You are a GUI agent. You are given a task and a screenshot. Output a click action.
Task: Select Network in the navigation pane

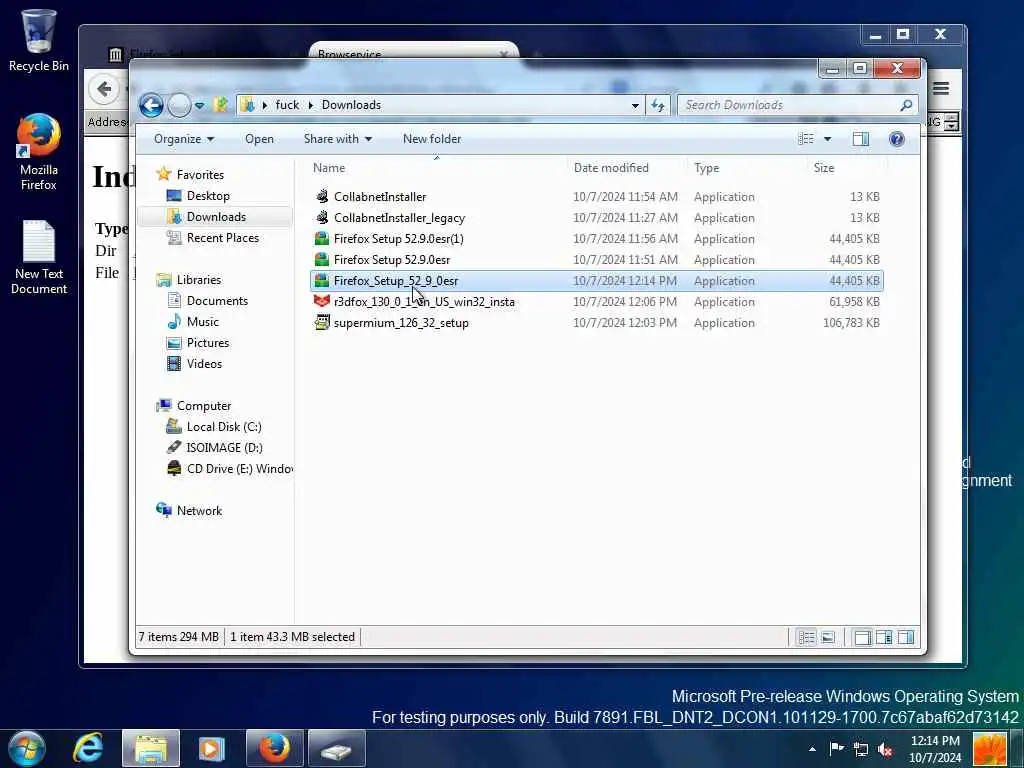199,511
